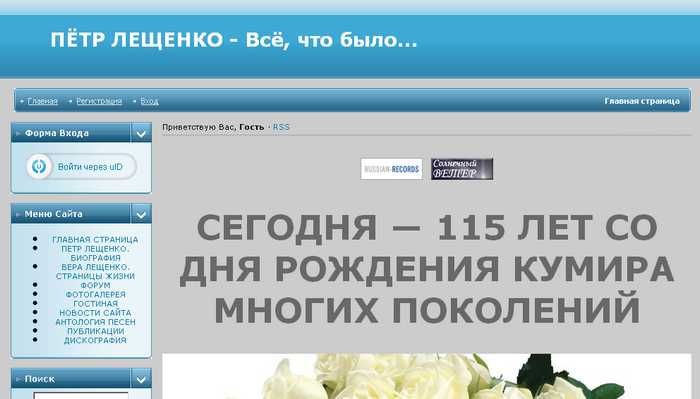Open Главная link in top navigation bar
Screen dimensions: 700x399
click(42, 101)
